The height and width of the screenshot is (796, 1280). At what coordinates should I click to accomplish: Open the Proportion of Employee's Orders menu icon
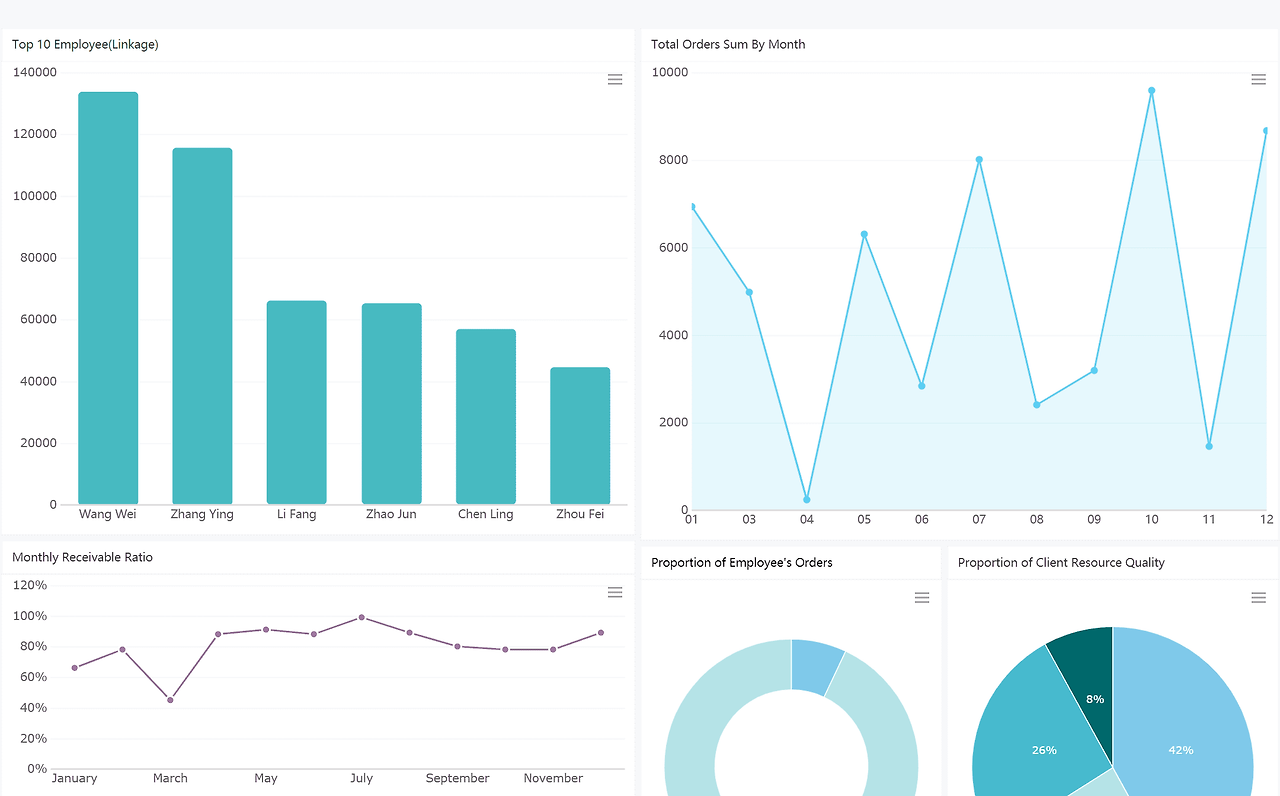tap(922, 598)
